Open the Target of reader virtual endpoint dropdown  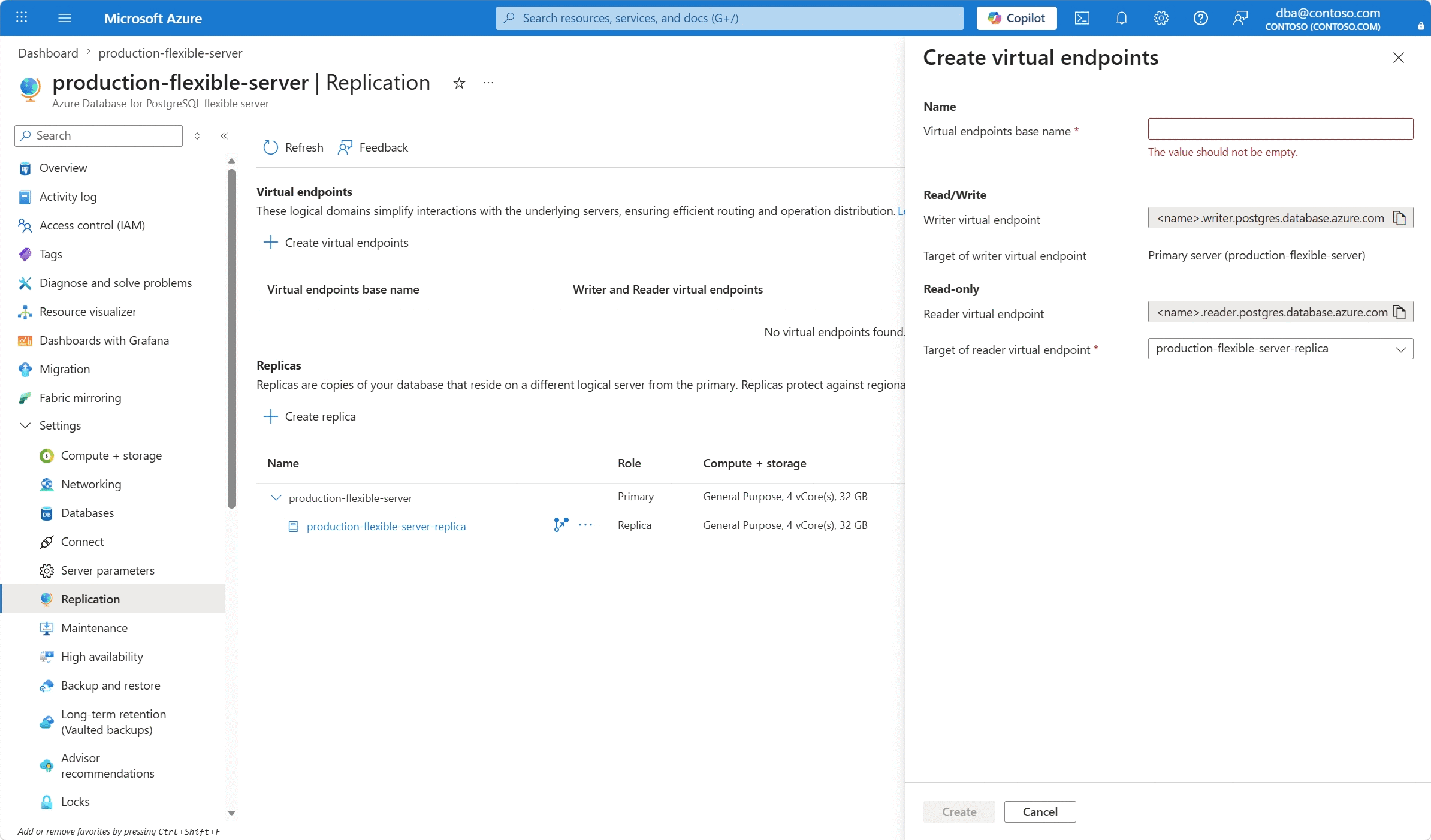(x=1281, y=349)
